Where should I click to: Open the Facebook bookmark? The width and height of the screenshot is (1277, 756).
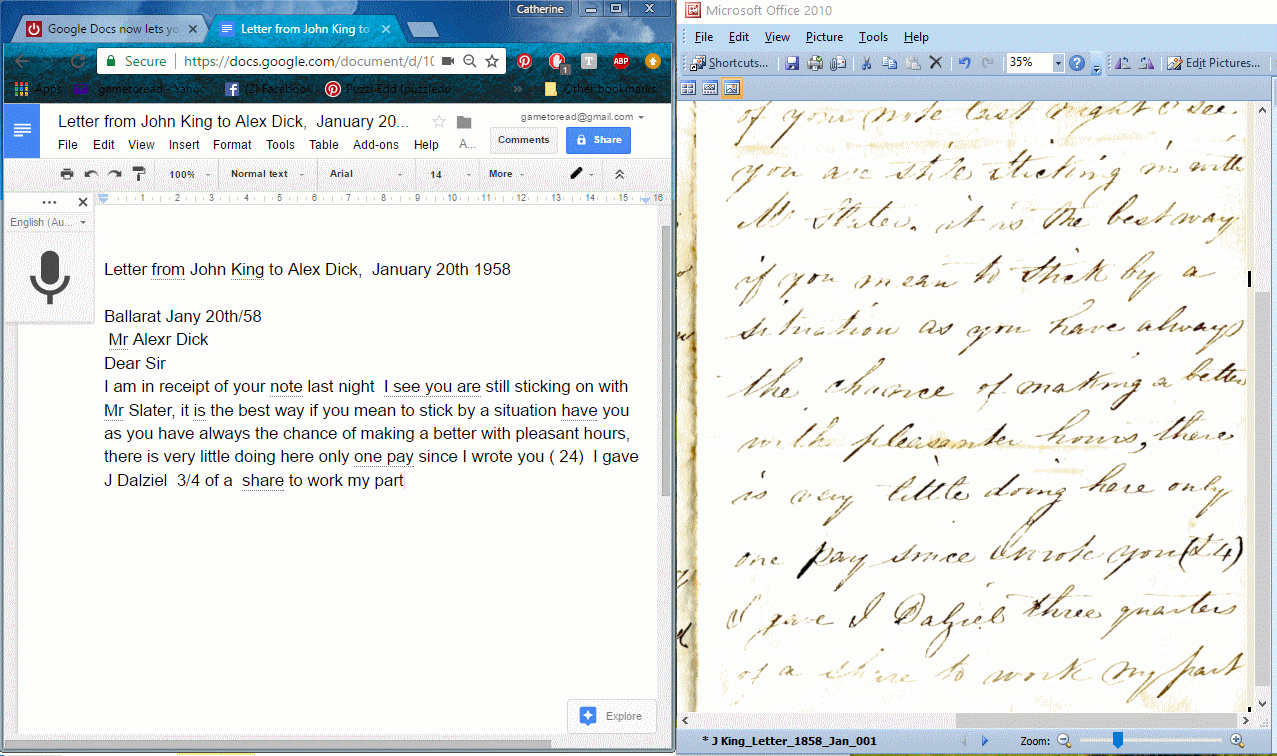coord(267,89)
